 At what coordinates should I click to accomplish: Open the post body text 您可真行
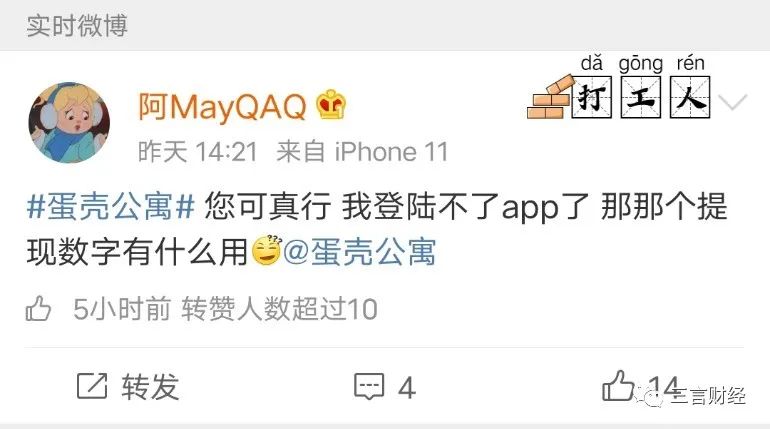[268, 206]
